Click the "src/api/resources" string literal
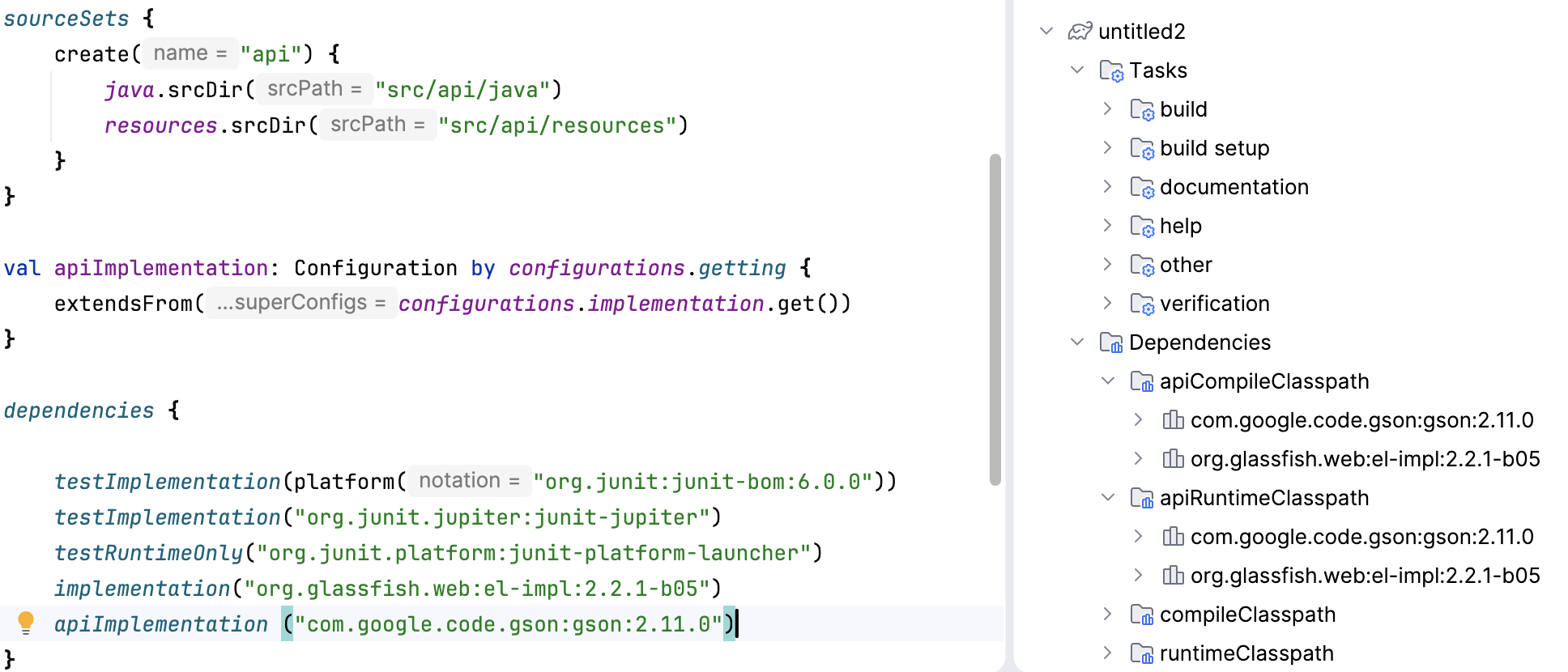 click(558, 125)
